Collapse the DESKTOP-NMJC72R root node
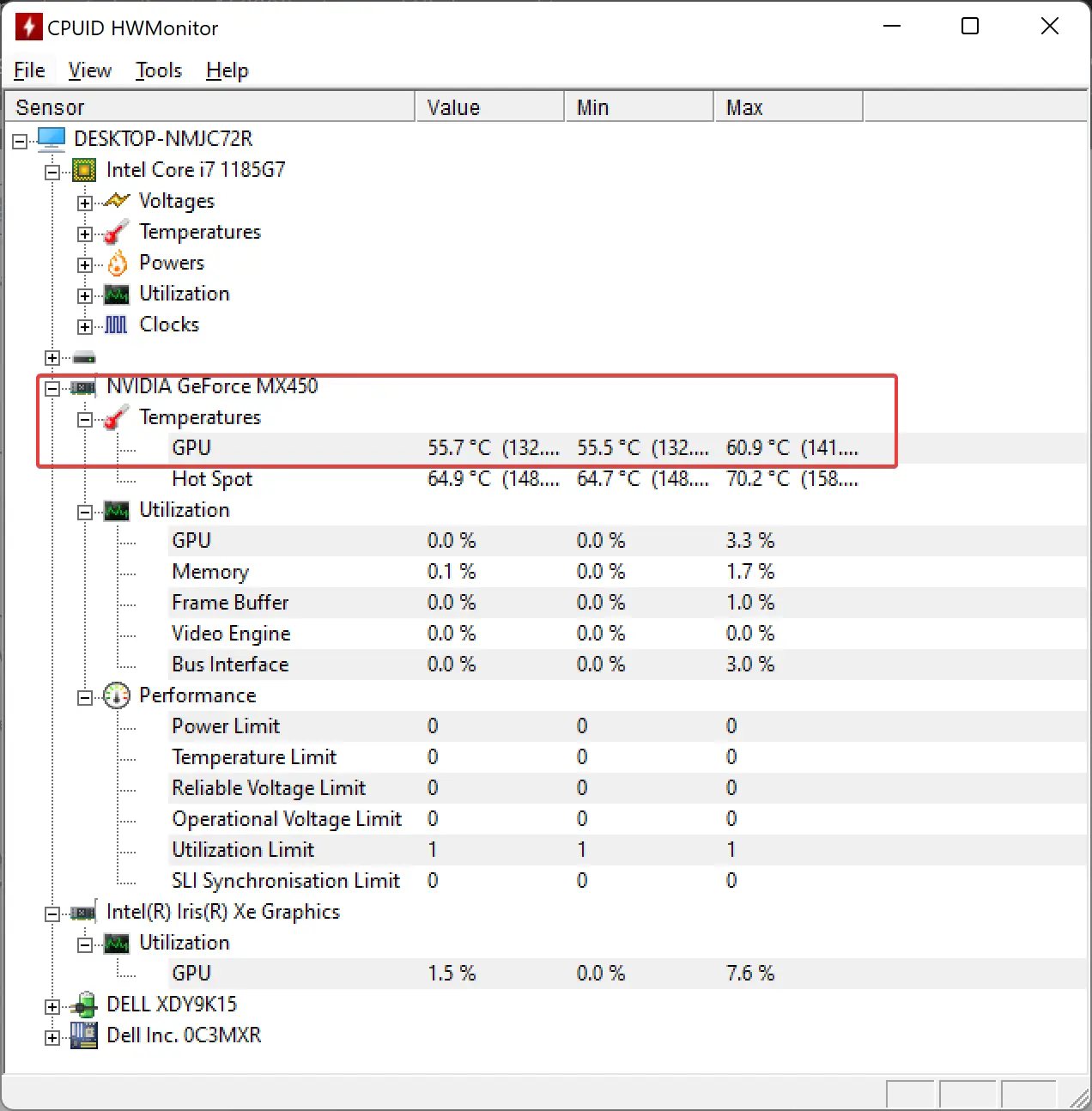Viewport: 1092px width, 1111px height. (x=20, y=142)
